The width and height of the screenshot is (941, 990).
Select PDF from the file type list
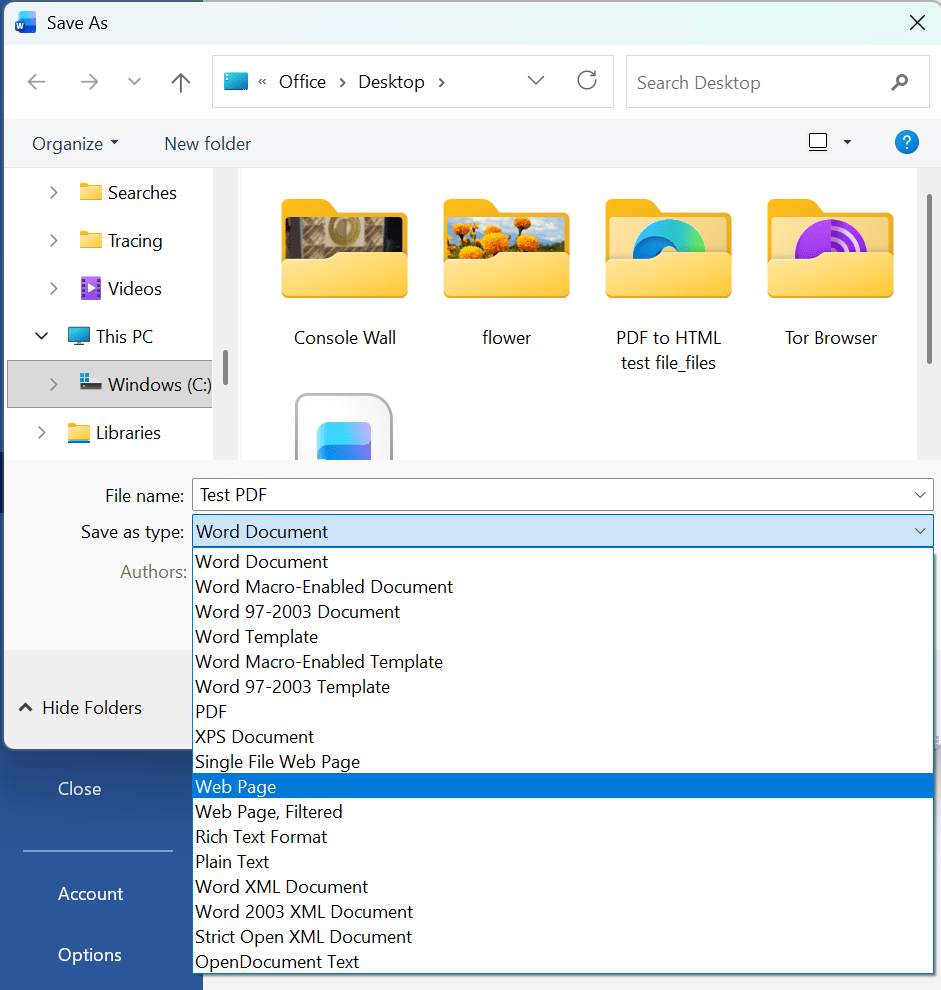click(210, 711)
